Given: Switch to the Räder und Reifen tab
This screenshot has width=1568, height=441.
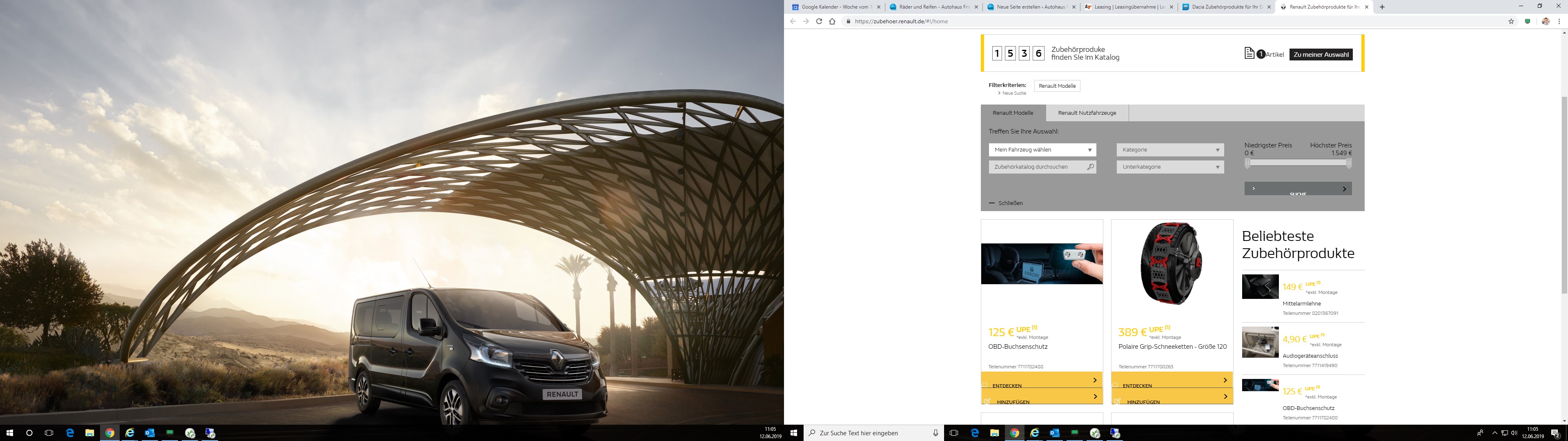Looking at the screenshot, I should click(933, 7).
